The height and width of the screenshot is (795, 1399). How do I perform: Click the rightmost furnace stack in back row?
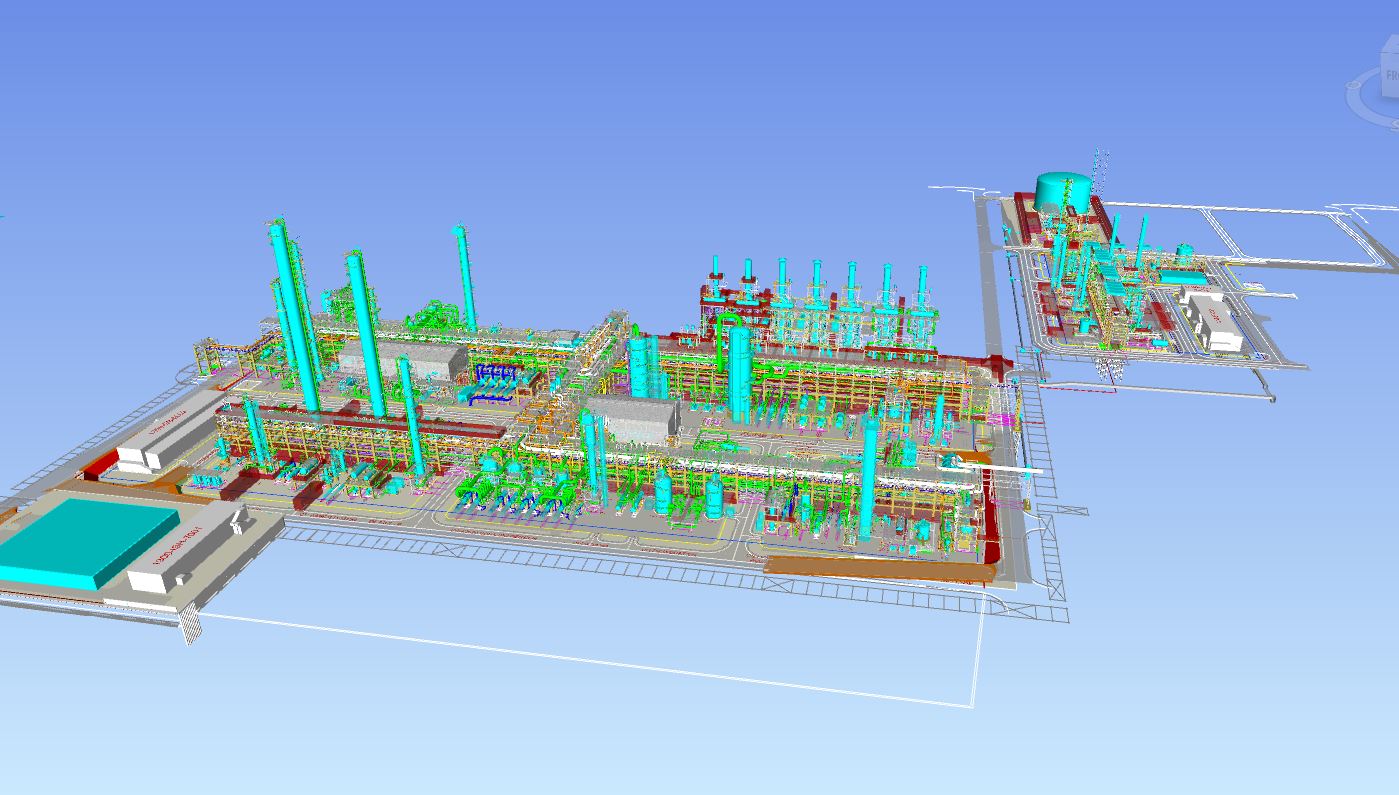(923, 288)
